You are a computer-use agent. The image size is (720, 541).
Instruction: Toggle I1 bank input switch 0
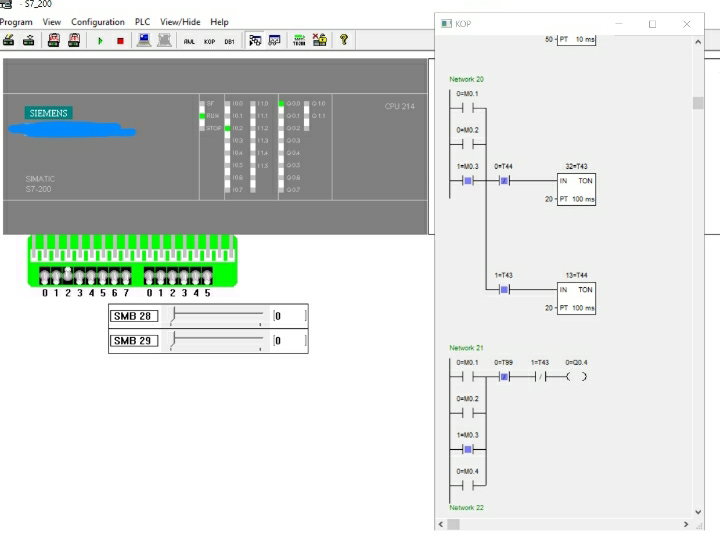(x=149, y=277)
